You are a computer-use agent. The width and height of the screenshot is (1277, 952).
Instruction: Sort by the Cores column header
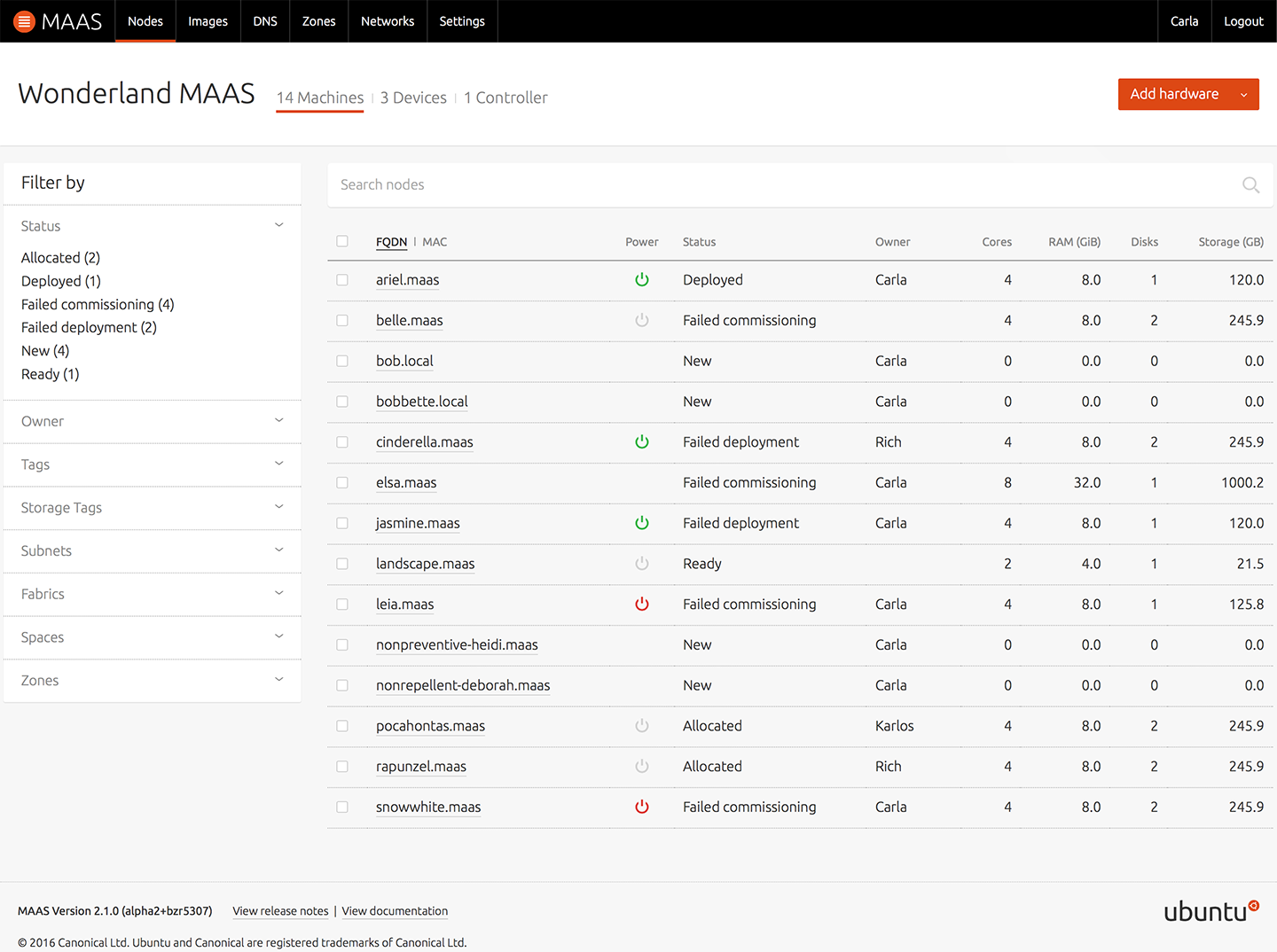click(x=997, y=242)
